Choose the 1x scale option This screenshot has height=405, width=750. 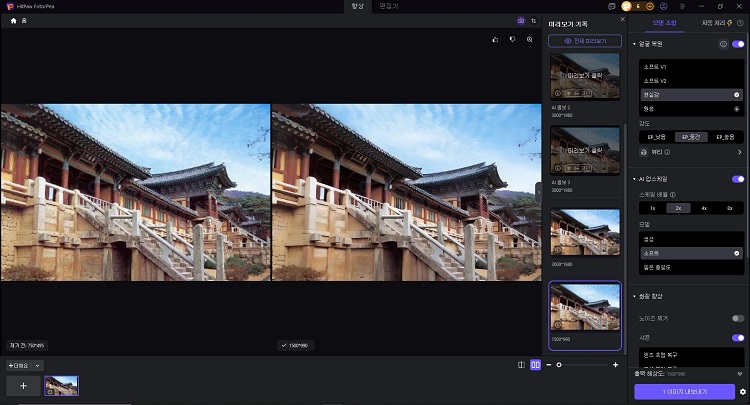652,208
